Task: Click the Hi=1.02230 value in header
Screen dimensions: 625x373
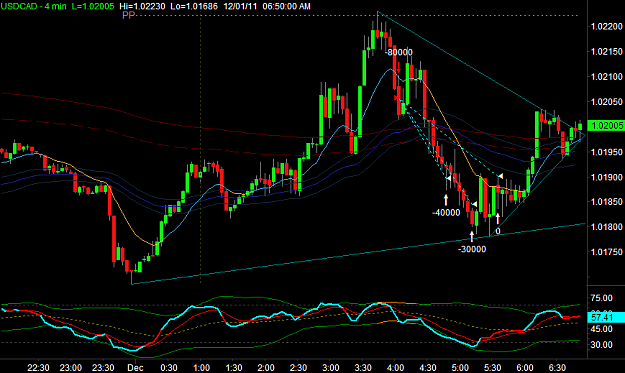Action: 143,6
